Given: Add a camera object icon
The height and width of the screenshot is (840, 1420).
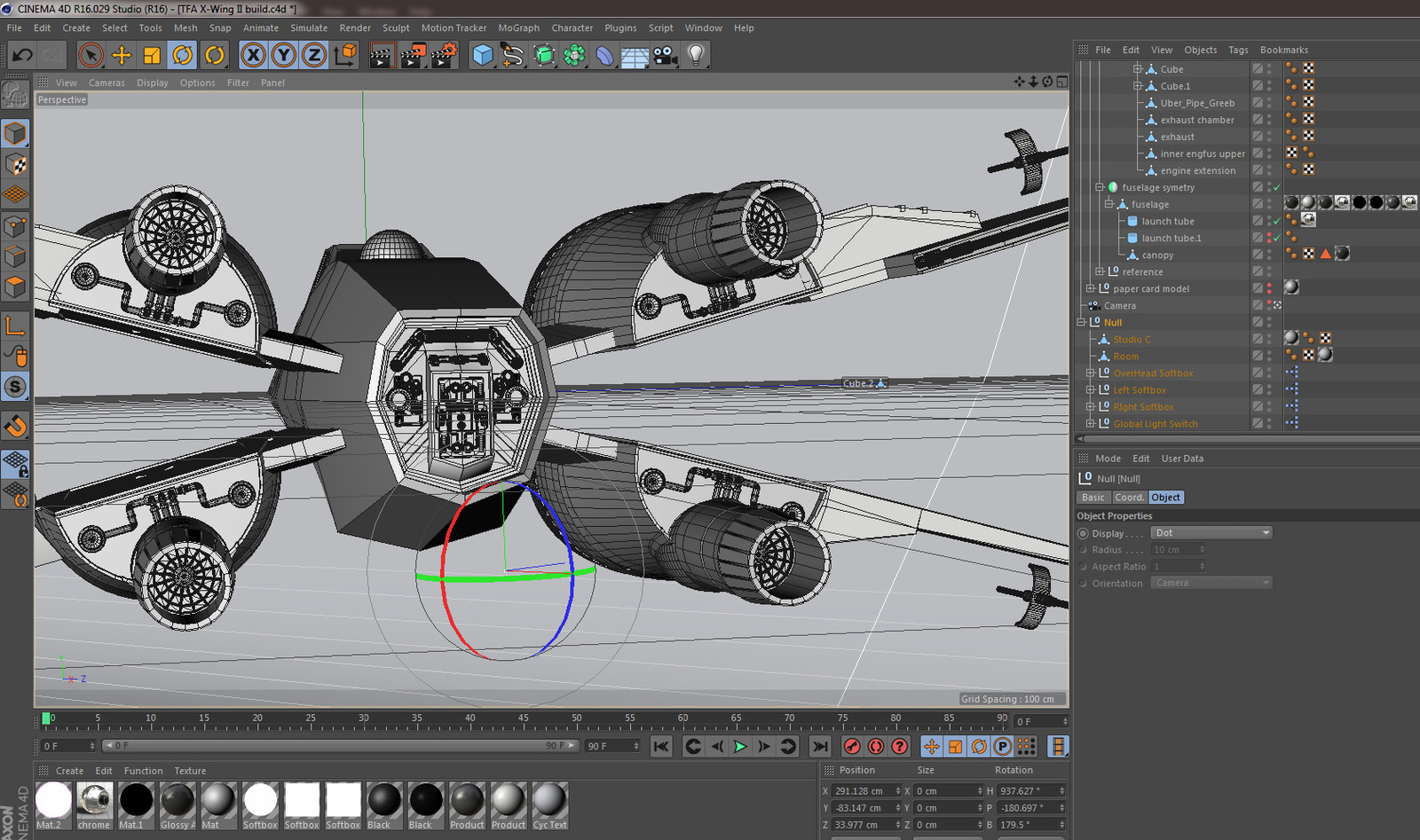Looking at the screenshot, I should click(665, 55).
